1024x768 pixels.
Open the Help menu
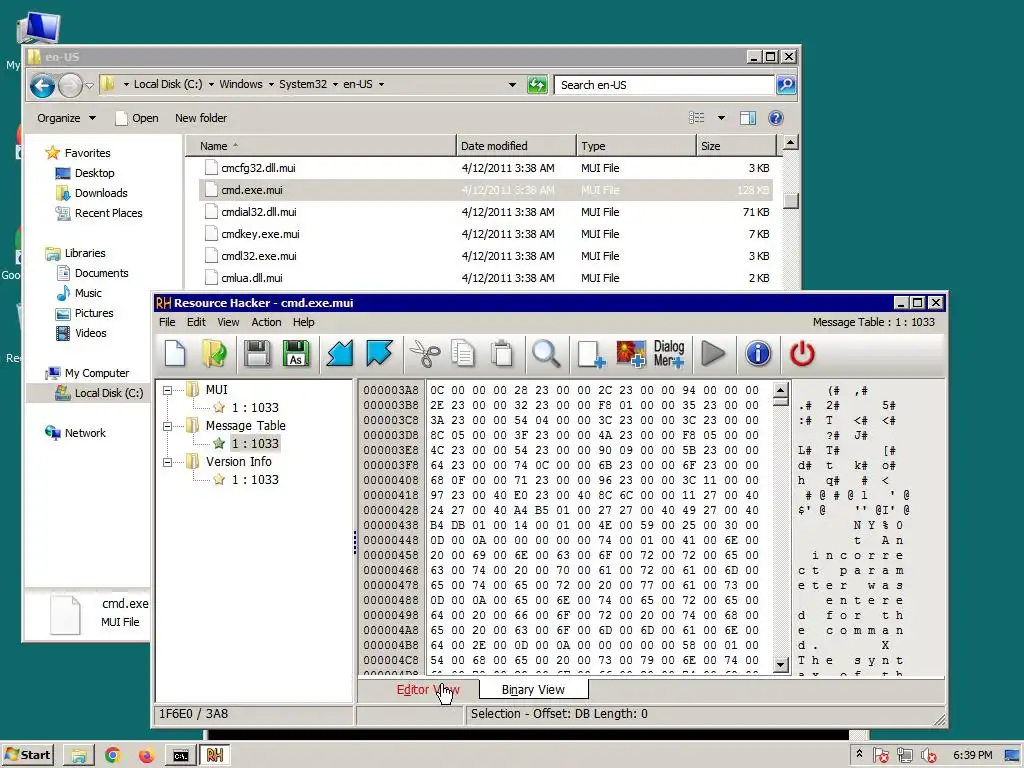(x=303, y=322)
